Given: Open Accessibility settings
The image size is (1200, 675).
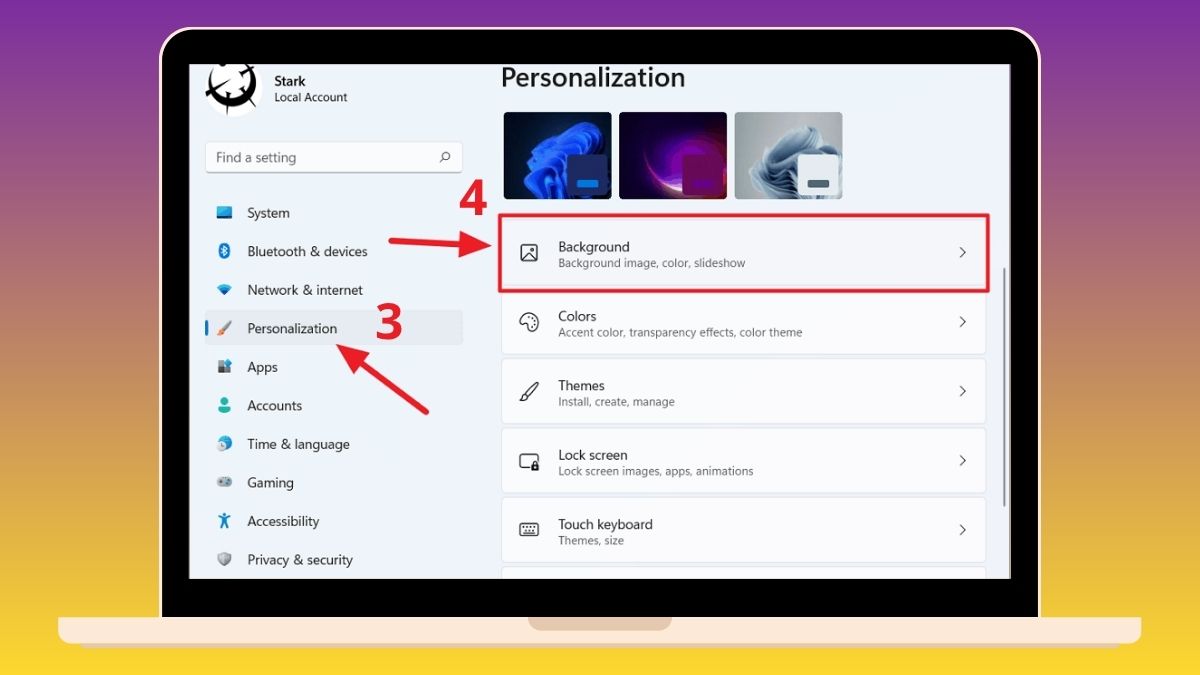Looking at the screenshot, I should (334, 521).
